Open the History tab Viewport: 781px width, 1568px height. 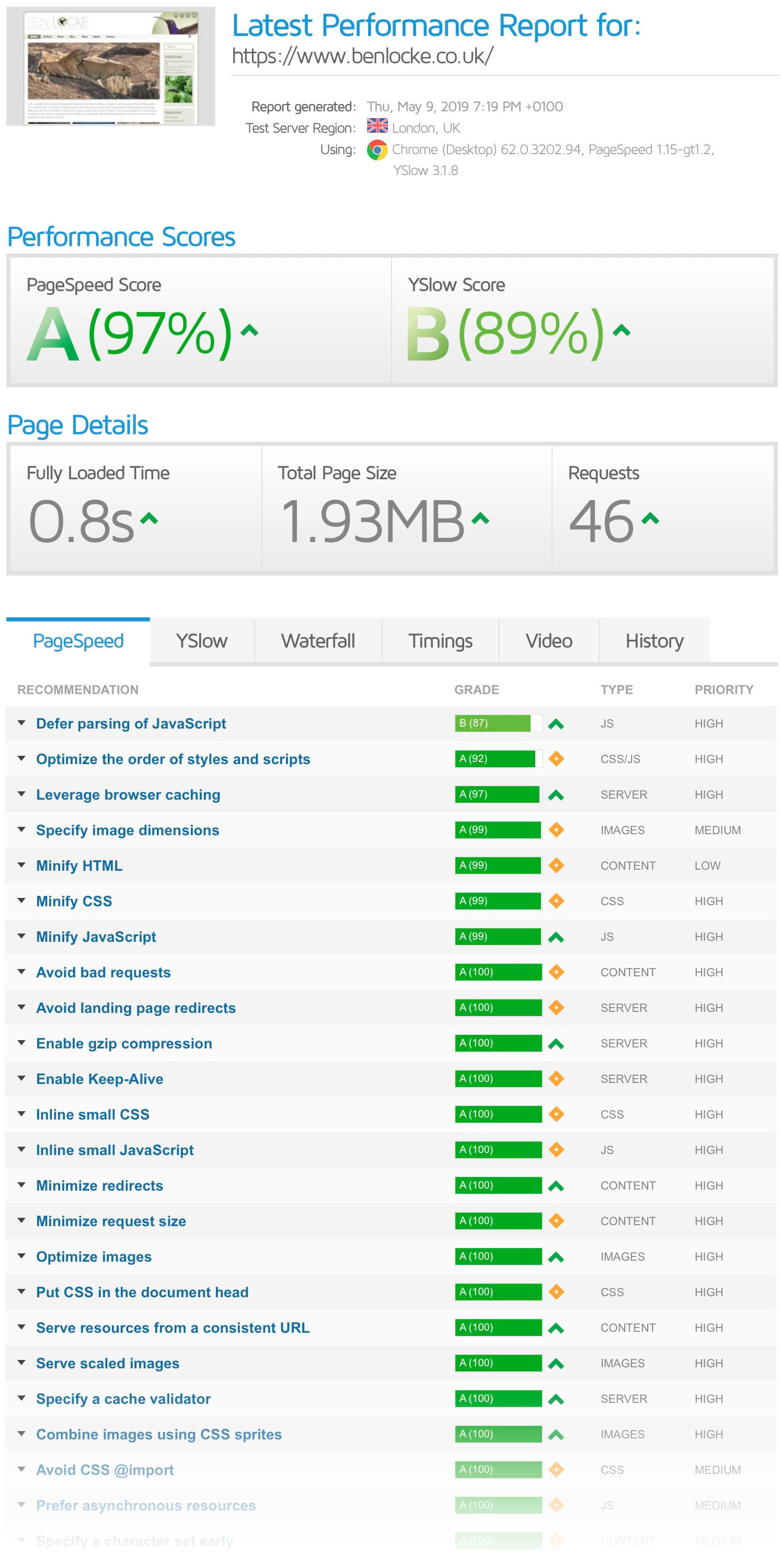click(654, 640)
